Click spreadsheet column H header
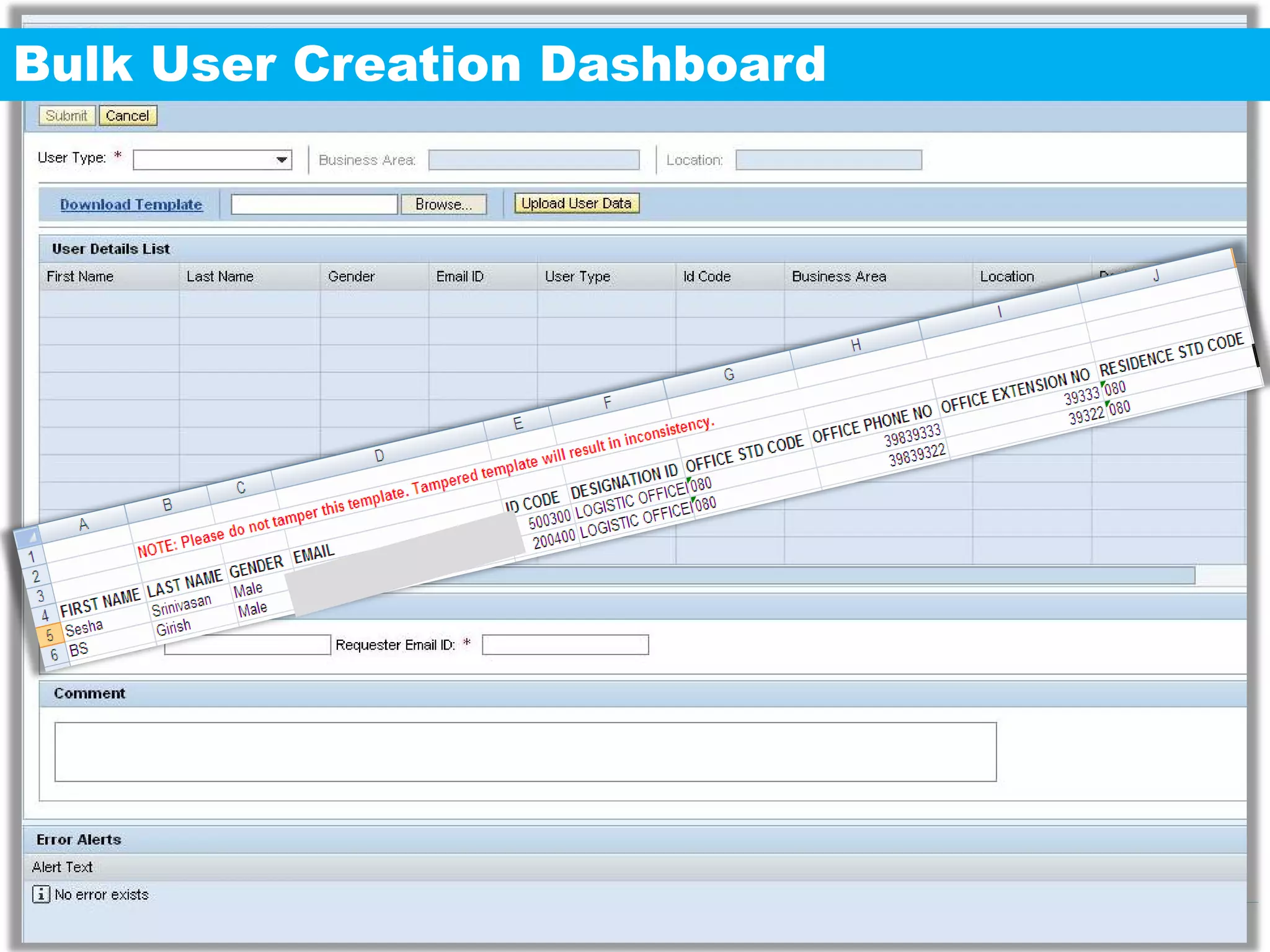The height and width of the screenshot is (952, 1270). 856,345
